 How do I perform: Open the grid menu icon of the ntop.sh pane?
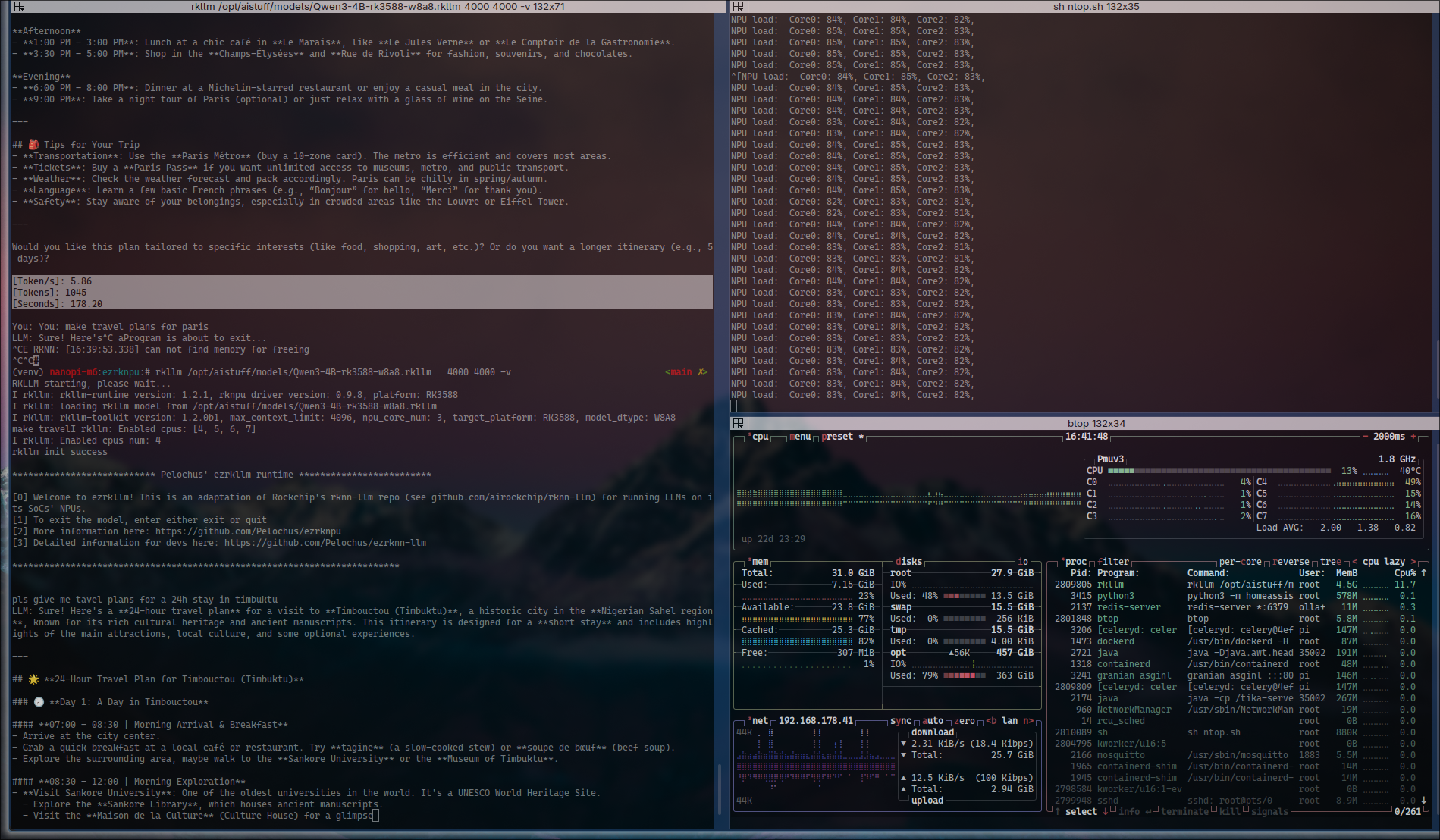(x=738, y=6)
